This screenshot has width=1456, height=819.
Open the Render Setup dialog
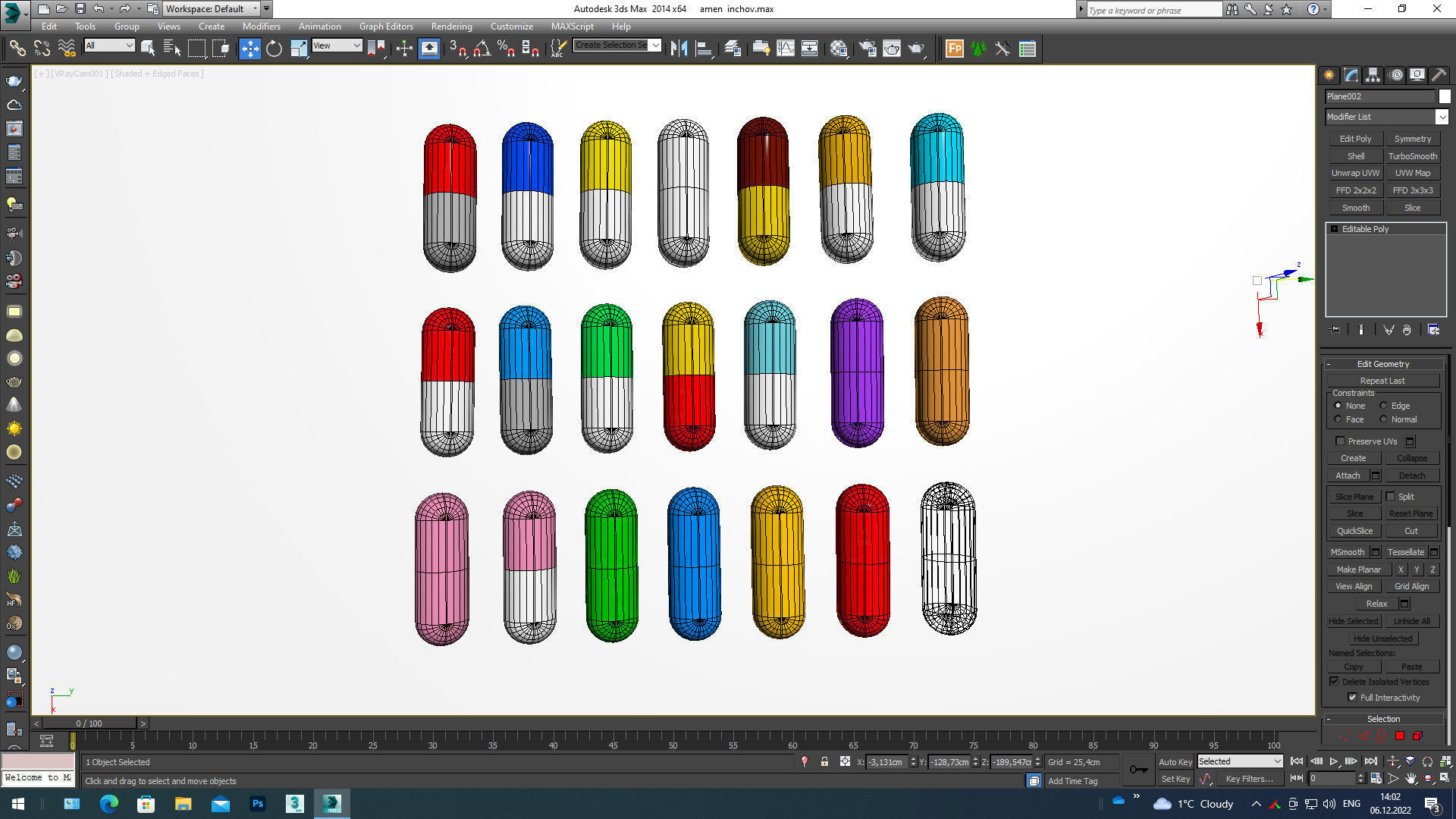point(867,49)
